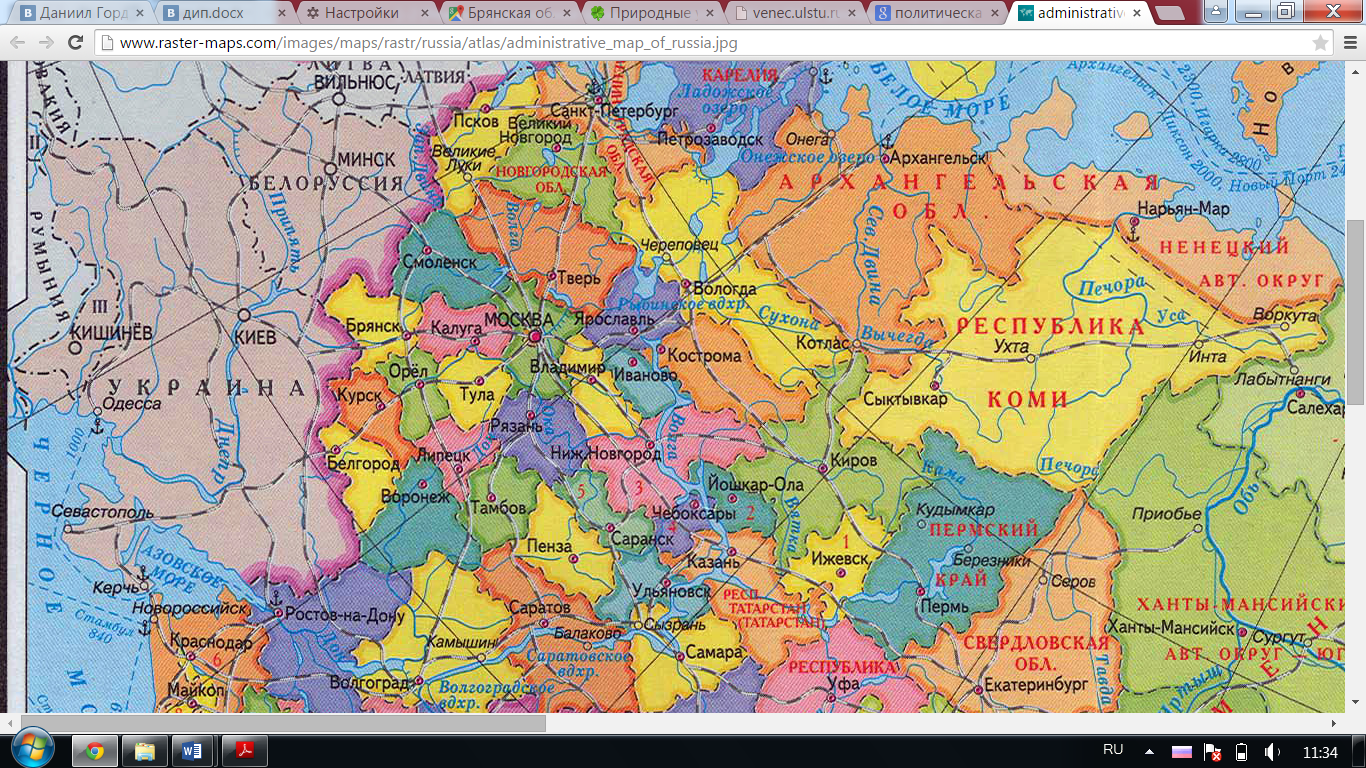Screen dimensions: 1366x768
Task: Switch the RU input language indicator
Action: [1113, 750]
